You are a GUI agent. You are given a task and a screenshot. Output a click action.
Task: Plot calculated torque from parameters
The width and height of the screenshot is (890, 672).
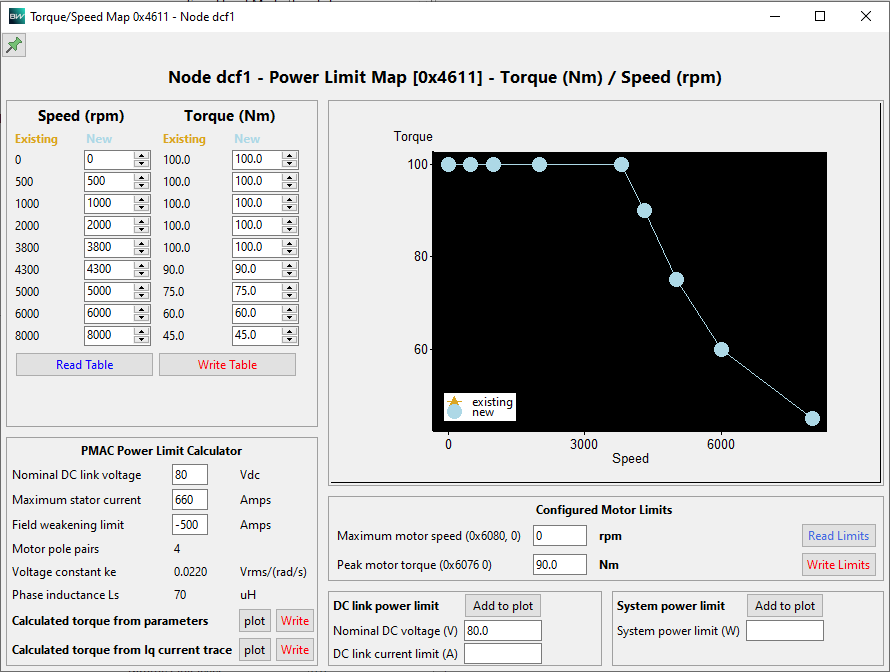(254, 621)
